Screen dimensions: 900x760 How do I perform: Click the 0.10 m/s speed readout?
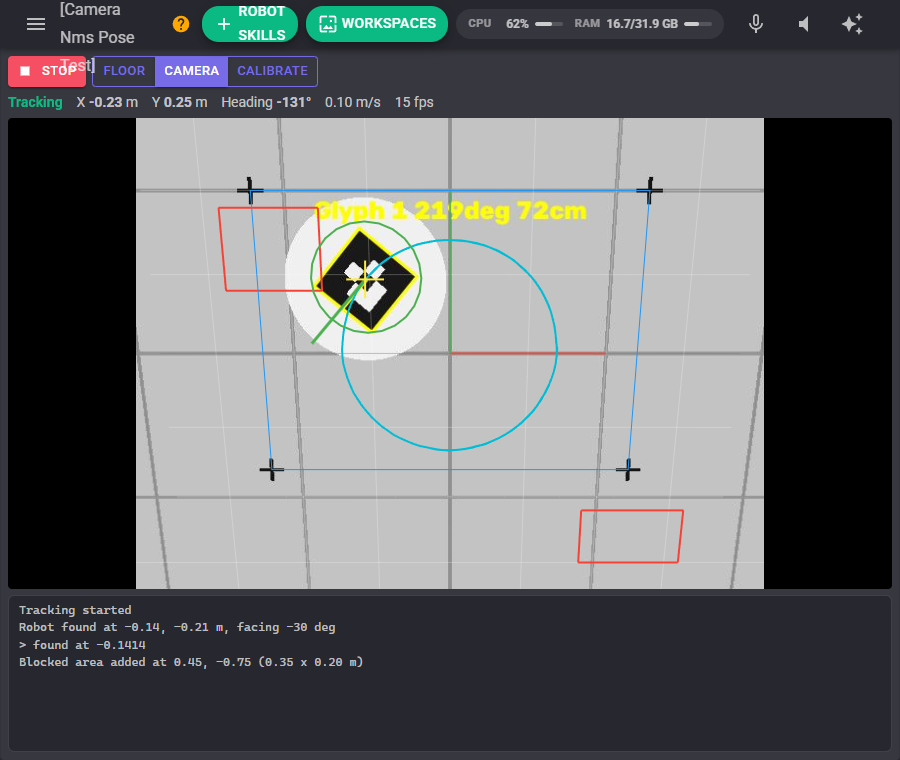(352, 102)
